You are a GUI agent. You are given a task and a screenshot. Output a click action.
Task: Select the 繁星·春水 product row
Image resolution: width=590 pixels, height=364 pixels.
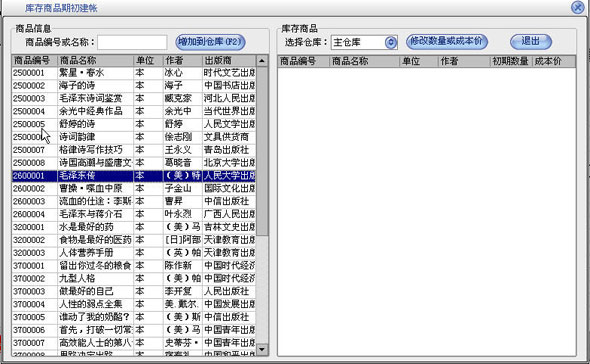pos(134,73)
